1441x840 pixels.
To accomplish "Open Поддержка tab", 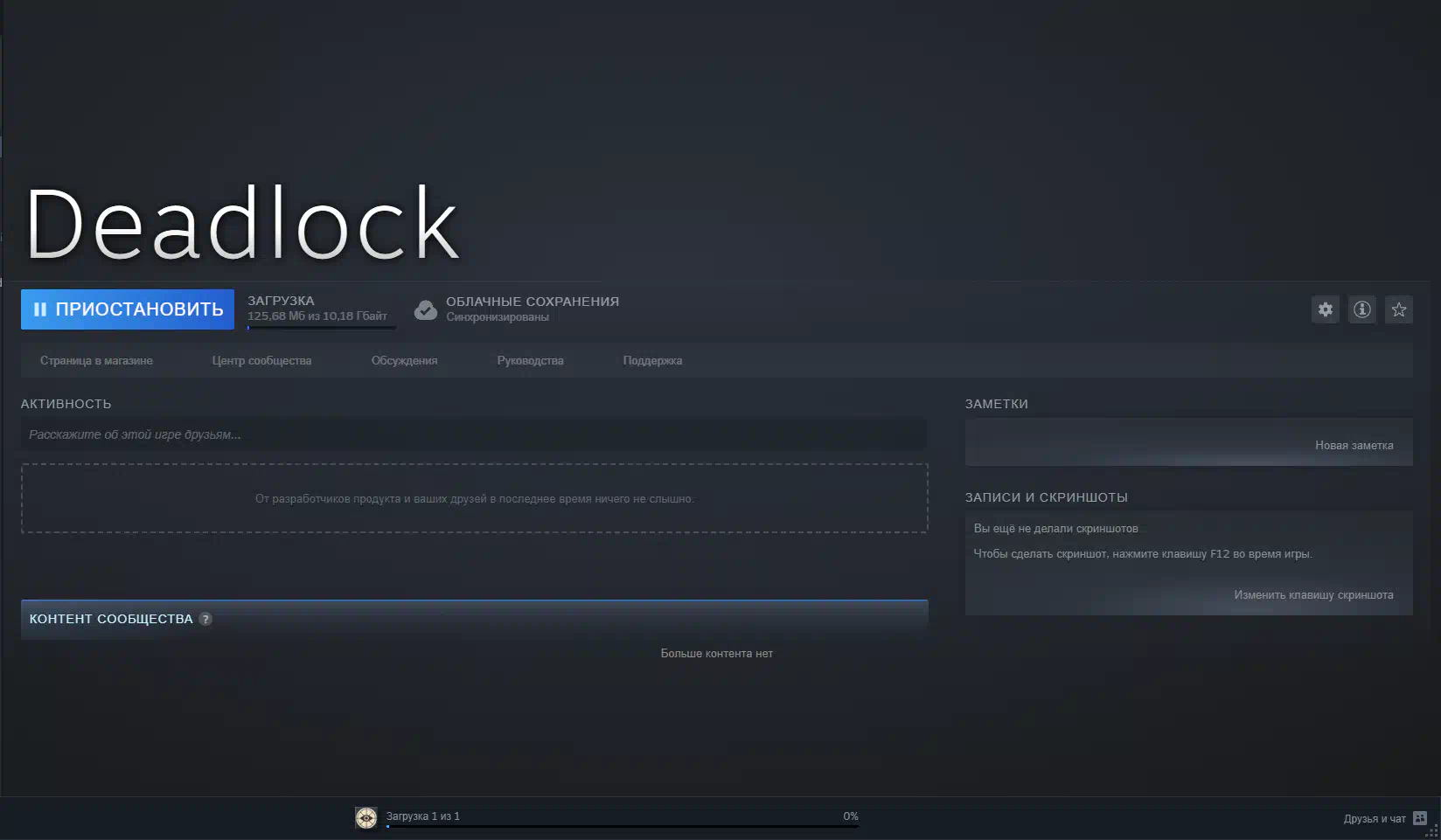I will pyautogui.click(x=652, y=360).
